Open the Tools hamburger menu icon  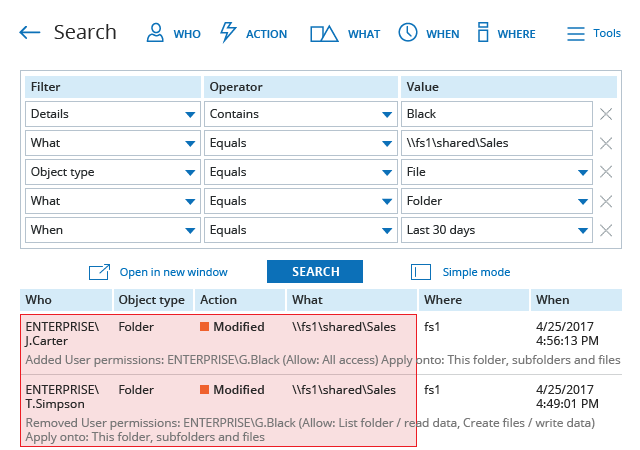point(576,33)
